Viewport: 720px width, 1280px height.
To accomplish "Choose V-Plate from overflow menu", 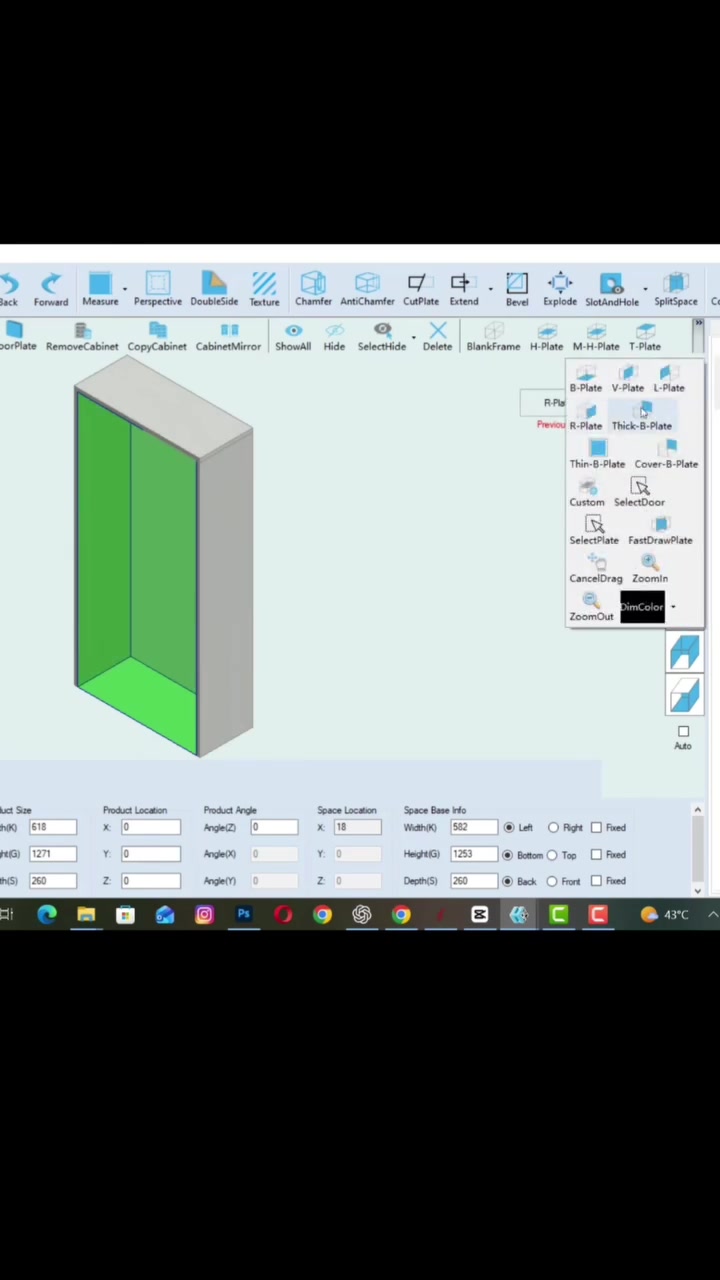I will [628, 379].
